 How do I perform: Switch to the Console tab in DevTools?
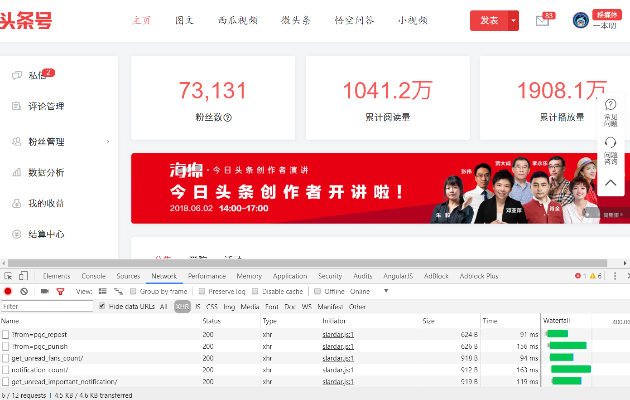tap(93, 275)
